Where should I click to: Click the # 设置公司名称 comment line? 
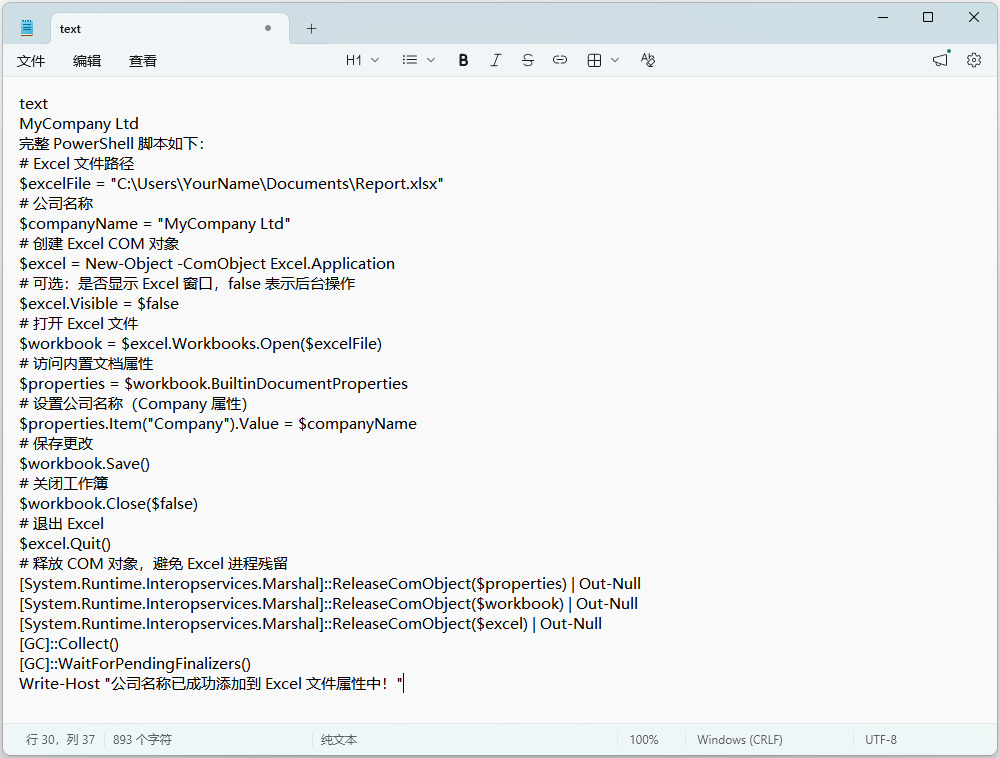click(x=133, y=404)
